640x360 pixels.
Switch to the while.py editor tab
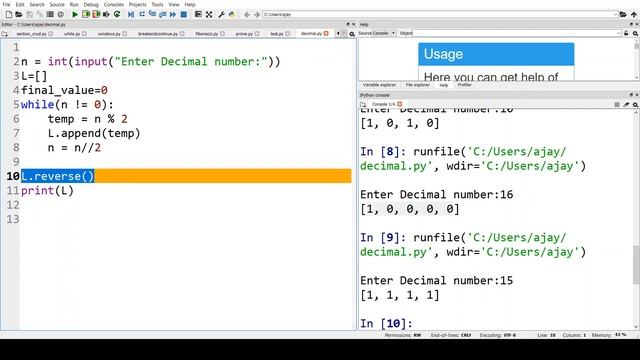click(72, 33)
